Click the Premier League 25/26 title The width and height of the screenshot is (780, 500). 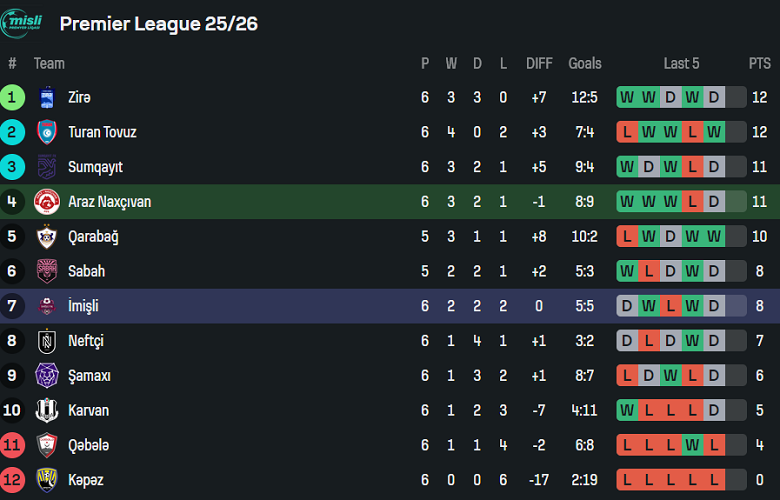159,24
